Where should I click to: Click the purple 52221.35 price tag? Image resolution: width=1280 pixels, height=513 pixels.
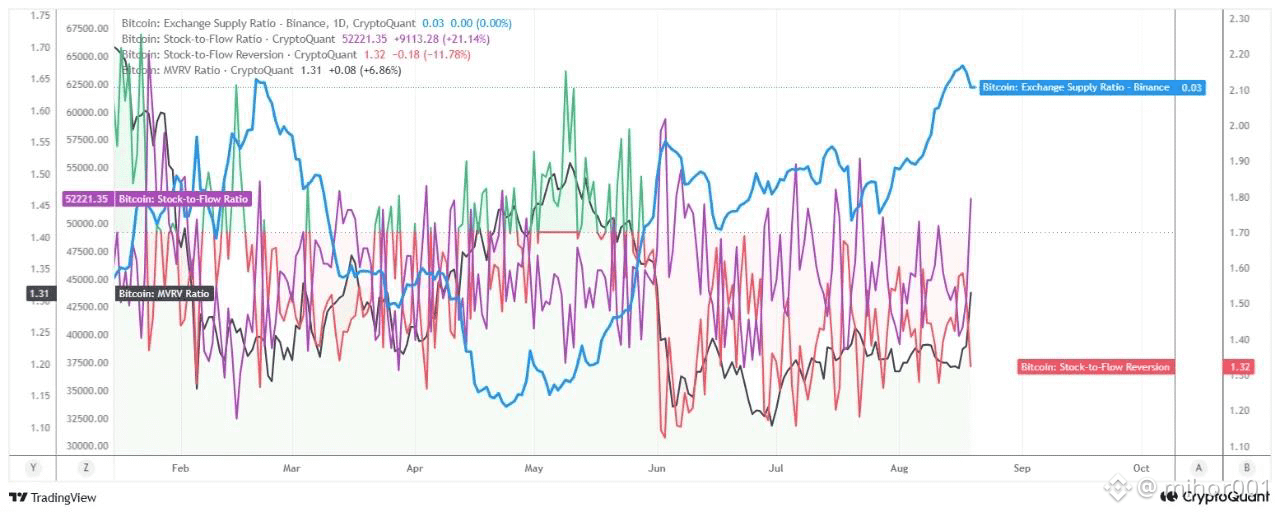coord(88,199)
